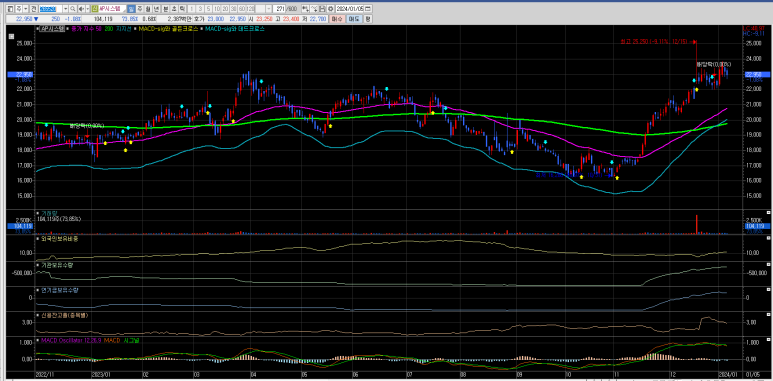Image resolution: width=773 pixels, height=381 pixels.
Task: Select the 외국인보유비중 panel label
Action: pos(60,239)
